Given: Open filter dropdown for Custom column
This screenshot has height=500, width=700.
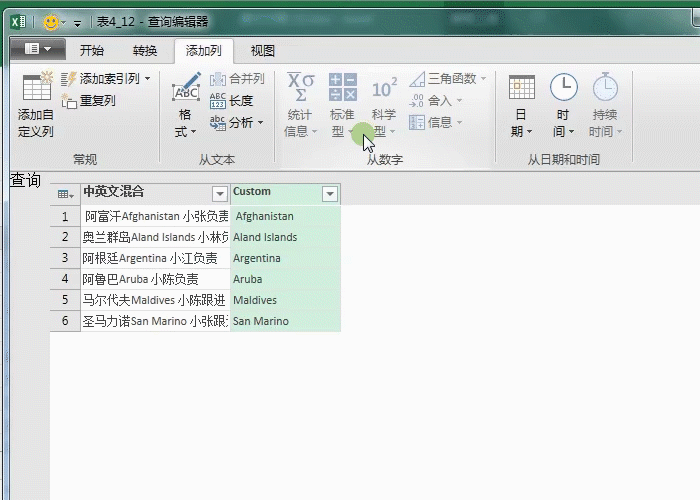Looking at the screenshot, I should (x=329, y=194).
